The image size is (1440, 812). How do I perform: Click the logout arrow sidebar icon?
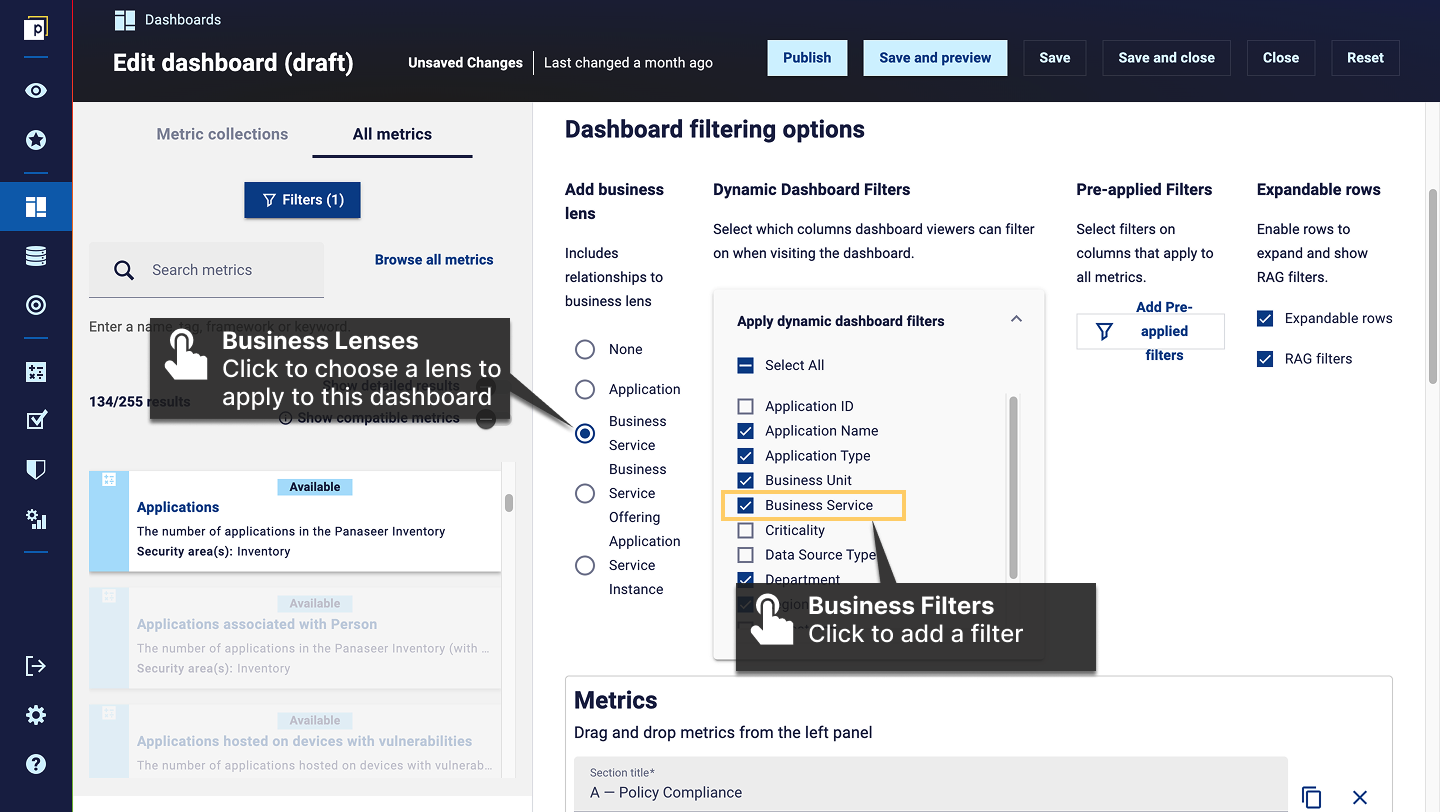click(36, 666)
